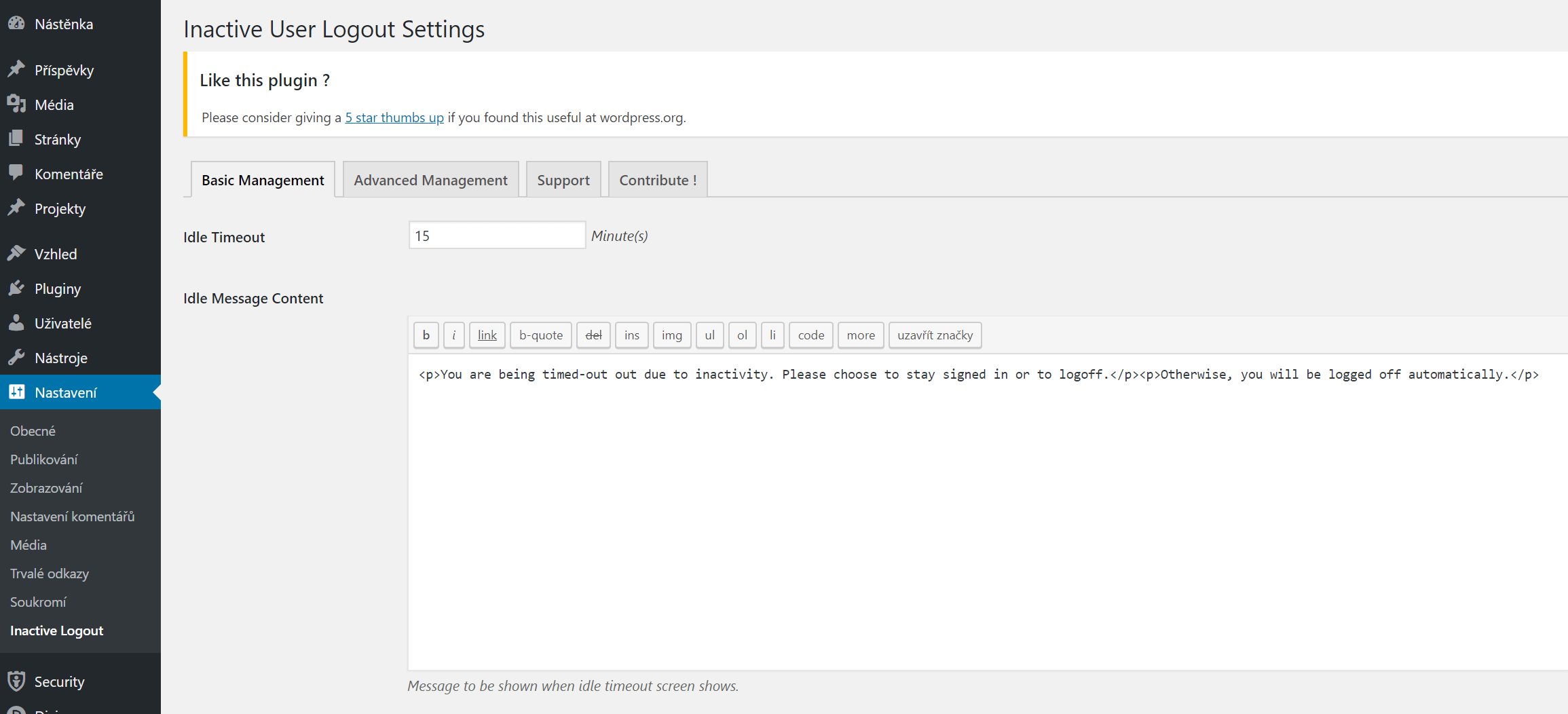The image size is (1568, 714).
Task: Click the Nastavení active menu item
Action: click(x=80, y=392)
